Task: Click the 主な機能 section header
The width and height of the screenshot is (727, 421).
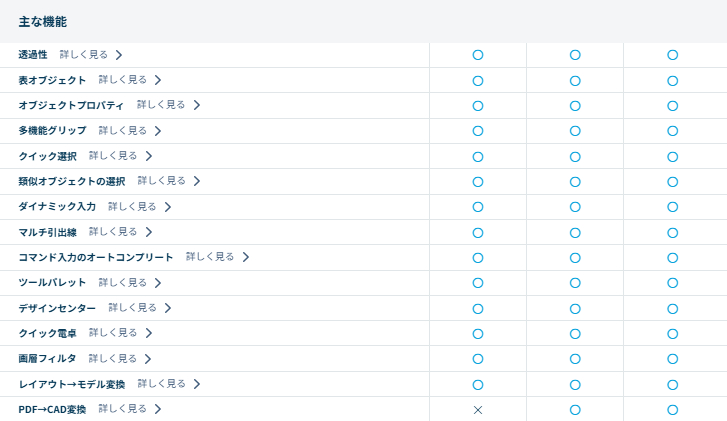Action: tap(43, 21)
